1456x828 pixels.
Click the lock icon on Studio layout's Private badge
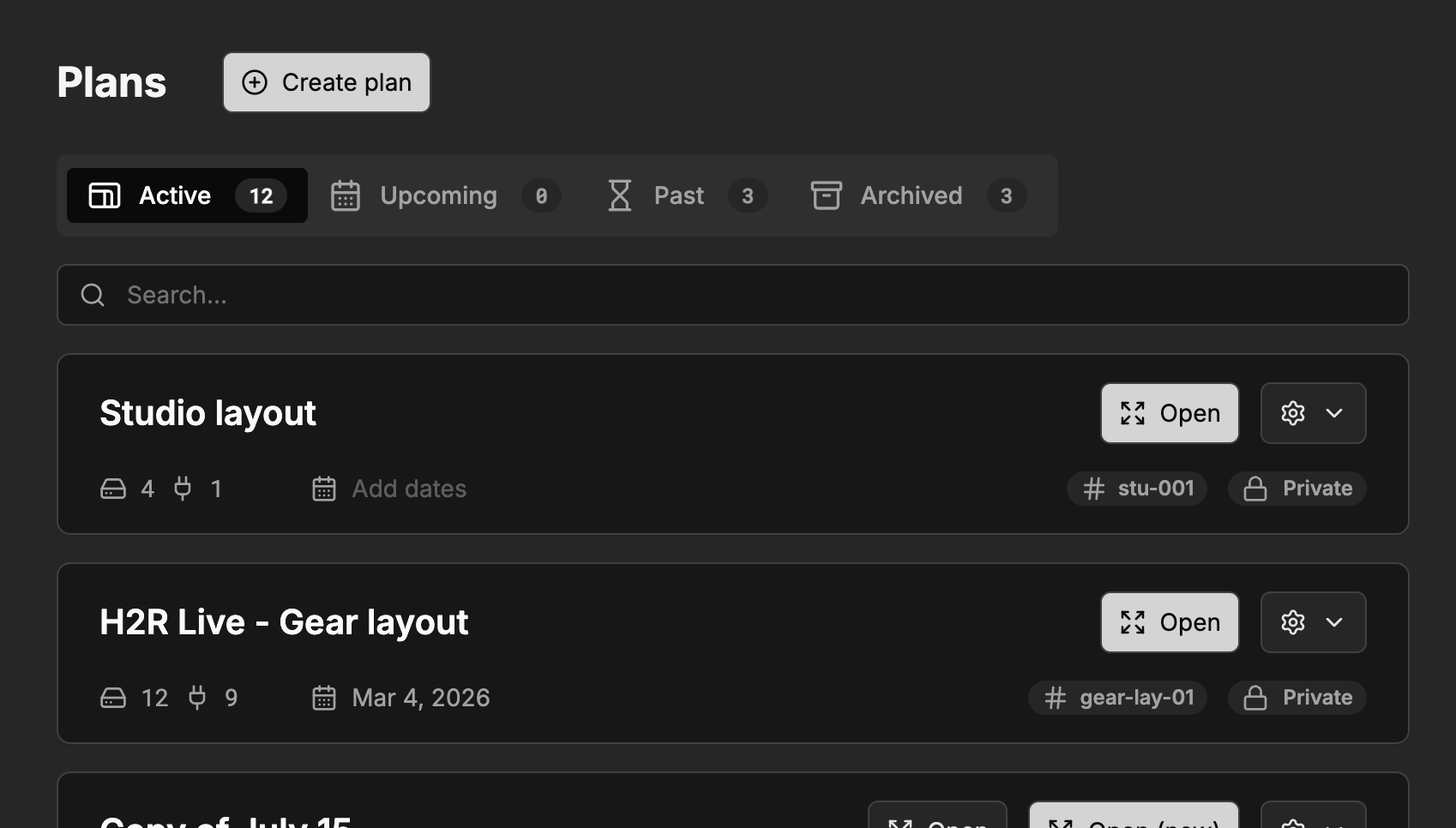pyautogui.click(x=1255, y=489)
